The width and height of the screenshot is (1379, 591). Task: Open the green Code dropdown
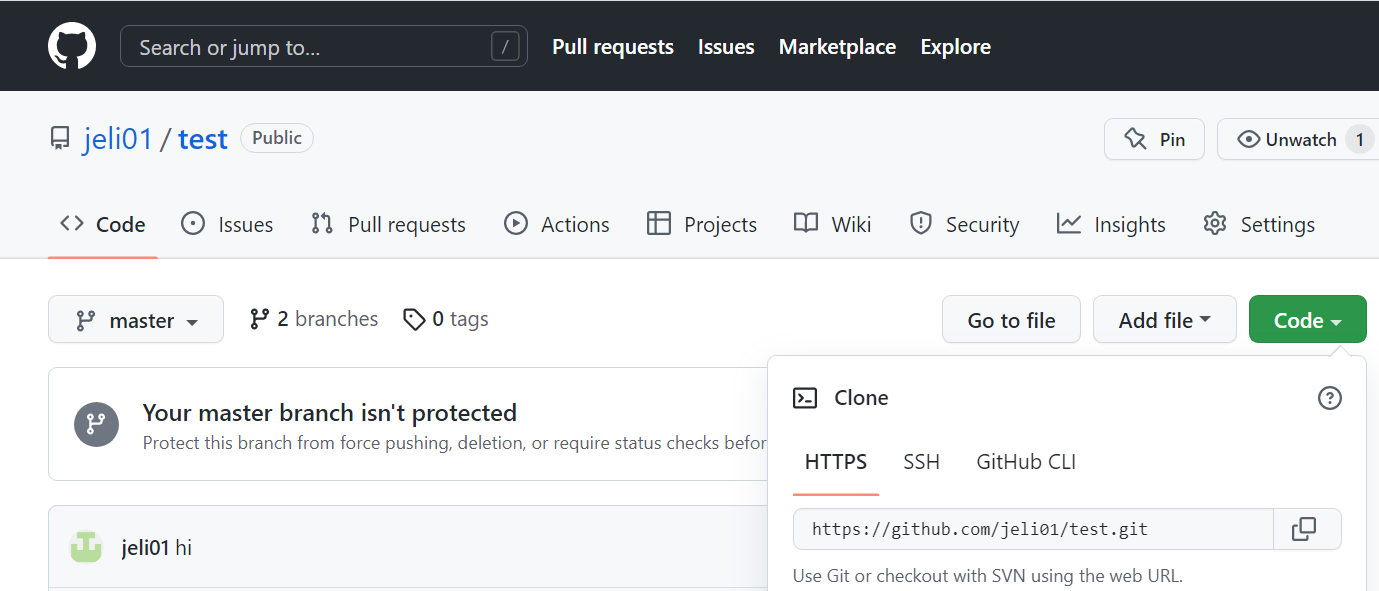(1307, 319)
